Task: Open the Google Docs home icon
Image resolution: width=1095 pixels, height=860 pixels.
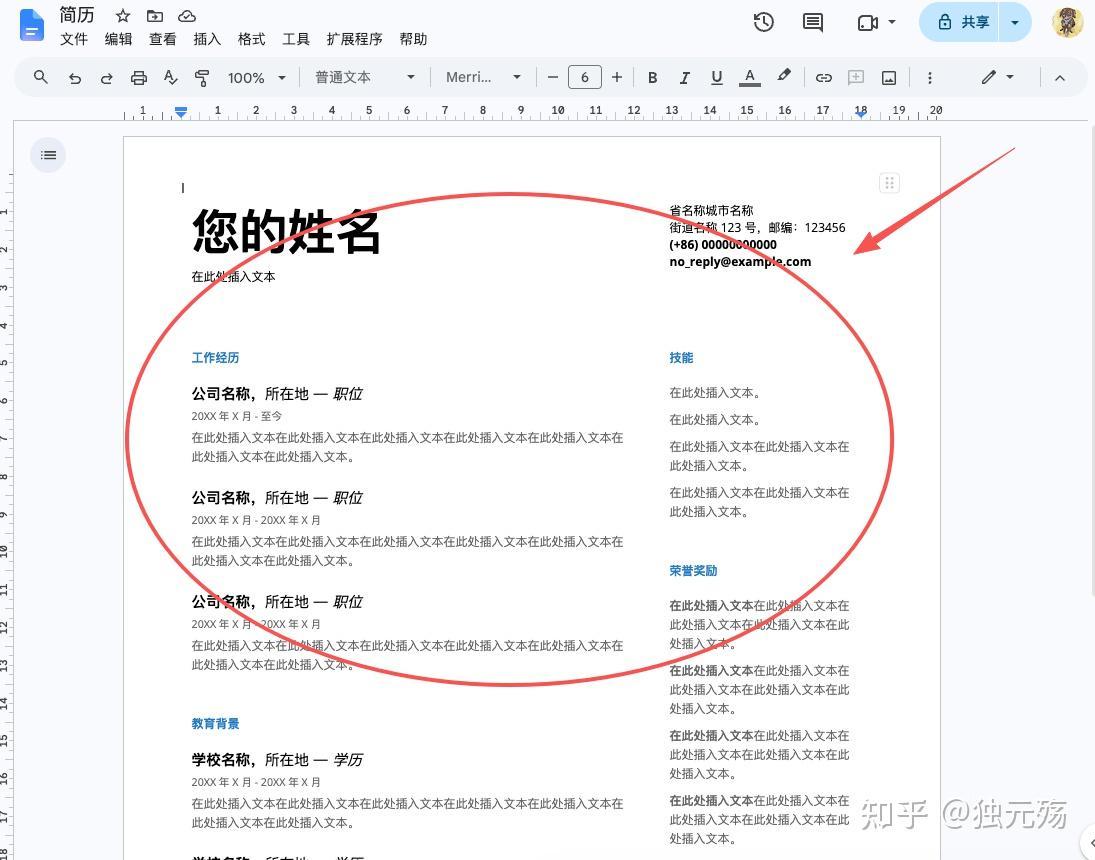Action: [31, 24]
